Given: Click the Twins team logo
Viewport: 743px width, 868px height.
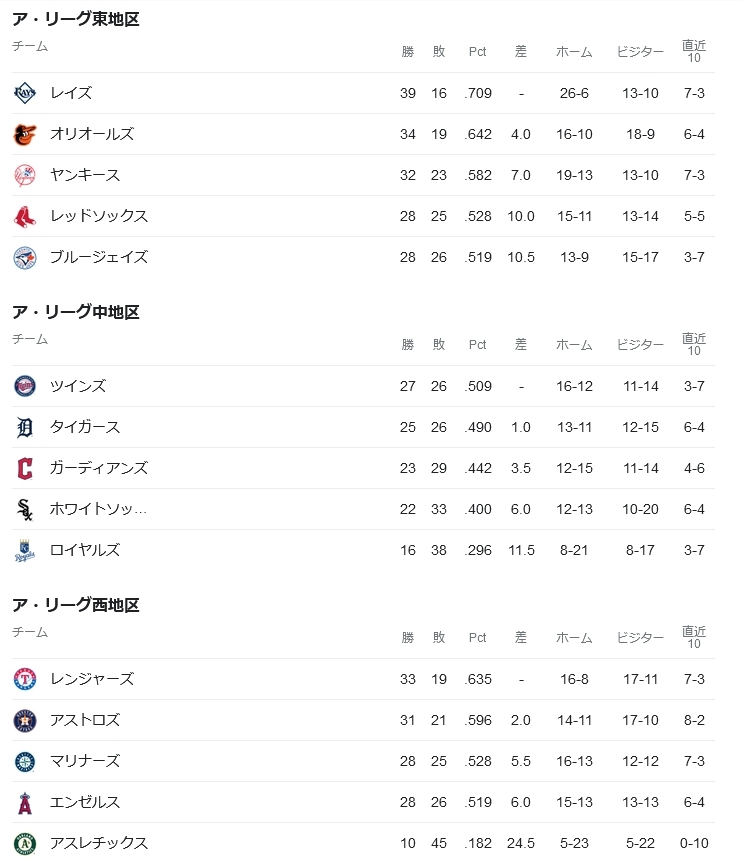Looking at the screenshot, I should pos(24,386).
